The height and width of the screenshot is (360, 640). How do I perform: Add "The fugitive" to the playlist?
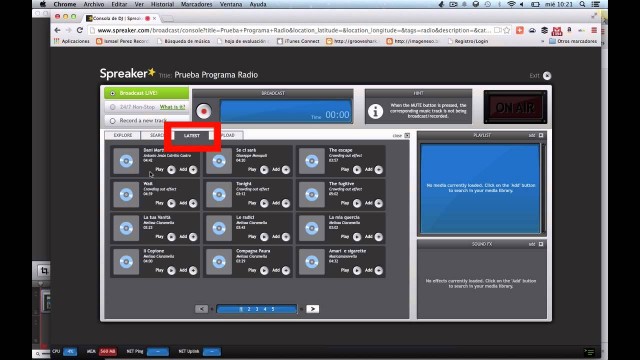378,203
